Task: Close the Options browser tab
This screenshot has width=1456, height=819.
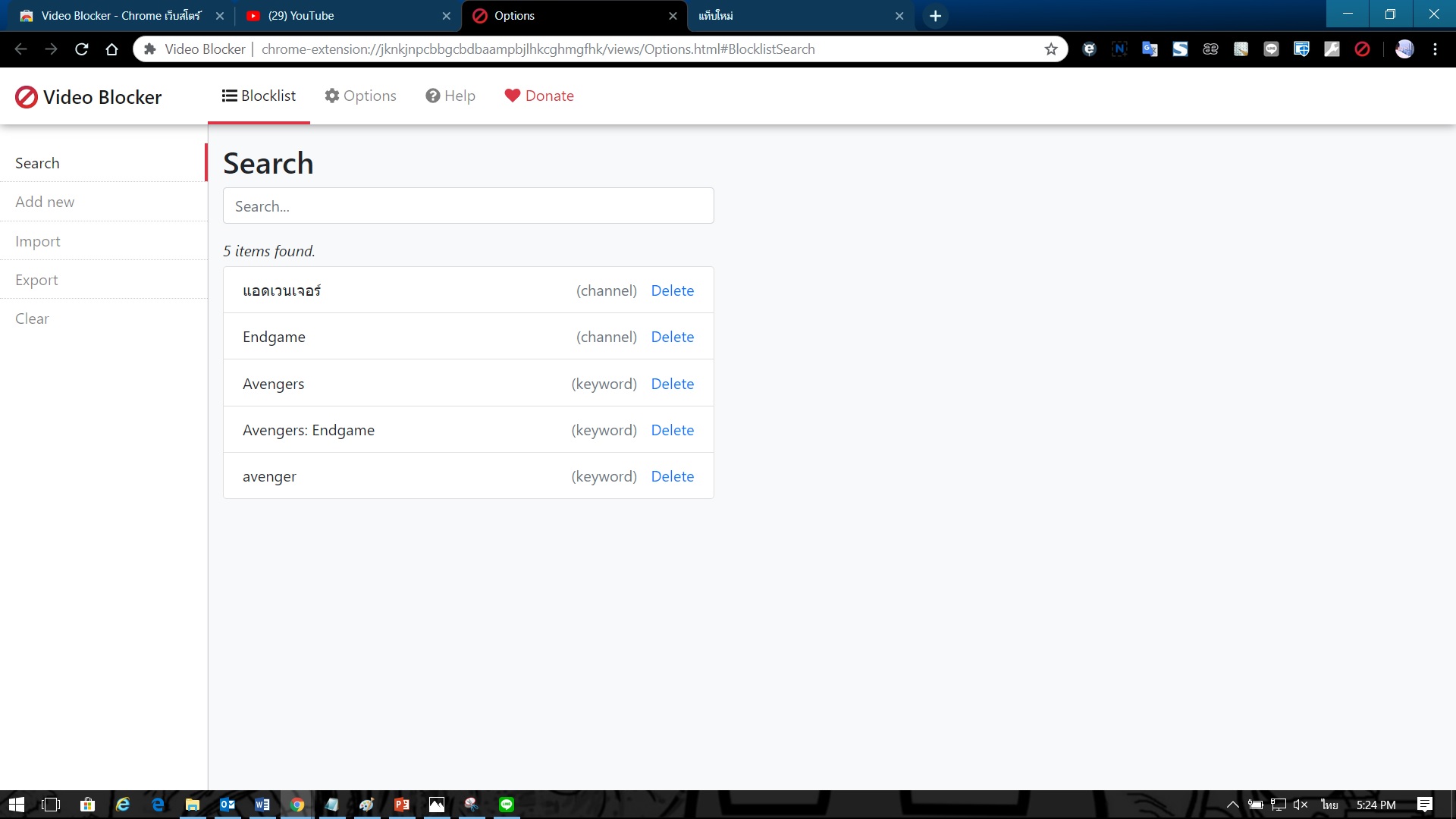Action: [x=673, y=15]
